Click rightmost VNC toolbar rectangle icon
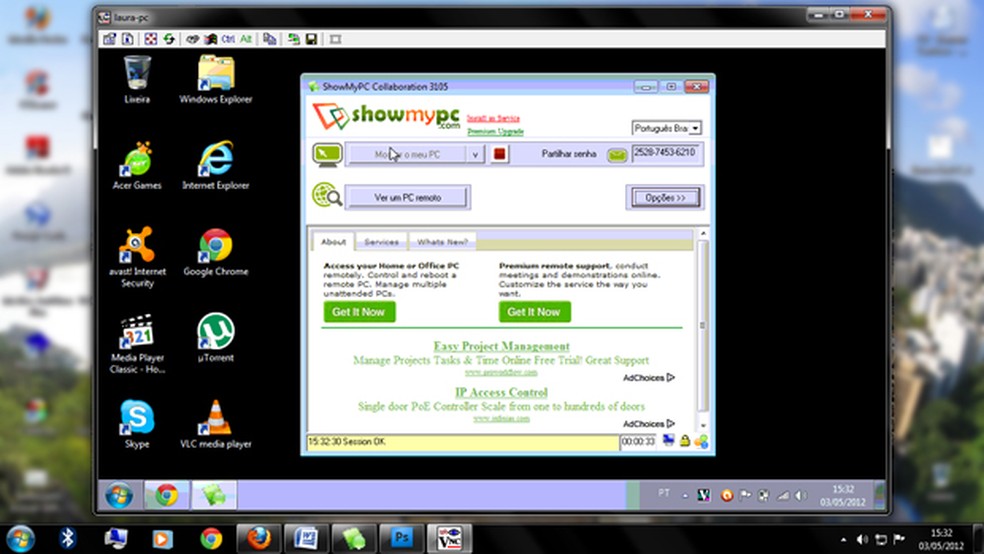This screenshot has height=554, width=984. point(335,39)
